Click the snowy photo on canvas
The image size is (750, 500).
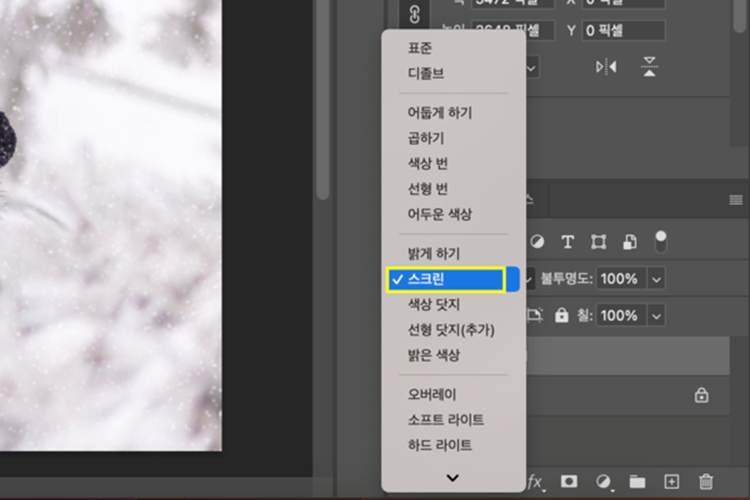(111, 225)
